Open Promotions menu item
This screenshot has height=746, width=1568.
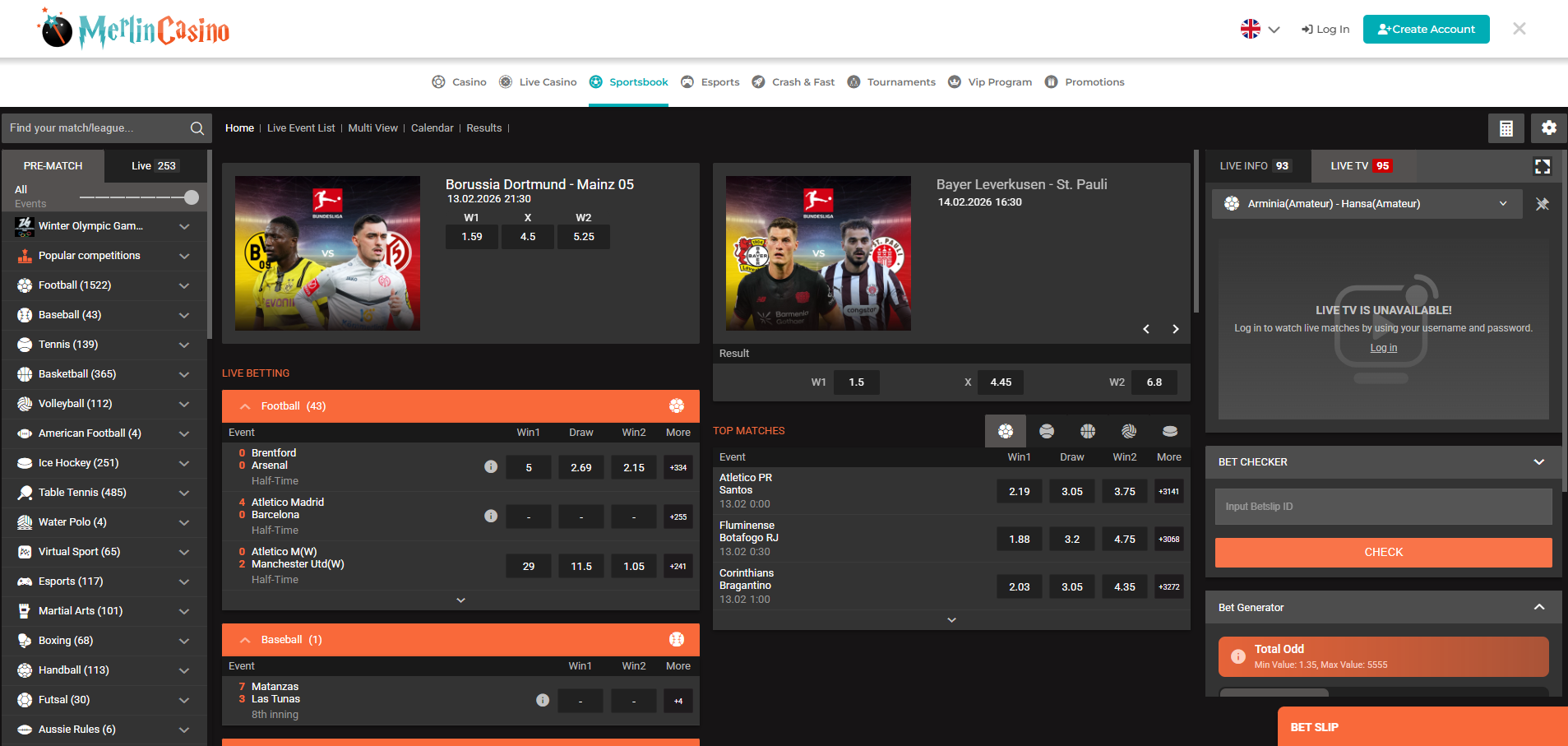point(1085,82)
